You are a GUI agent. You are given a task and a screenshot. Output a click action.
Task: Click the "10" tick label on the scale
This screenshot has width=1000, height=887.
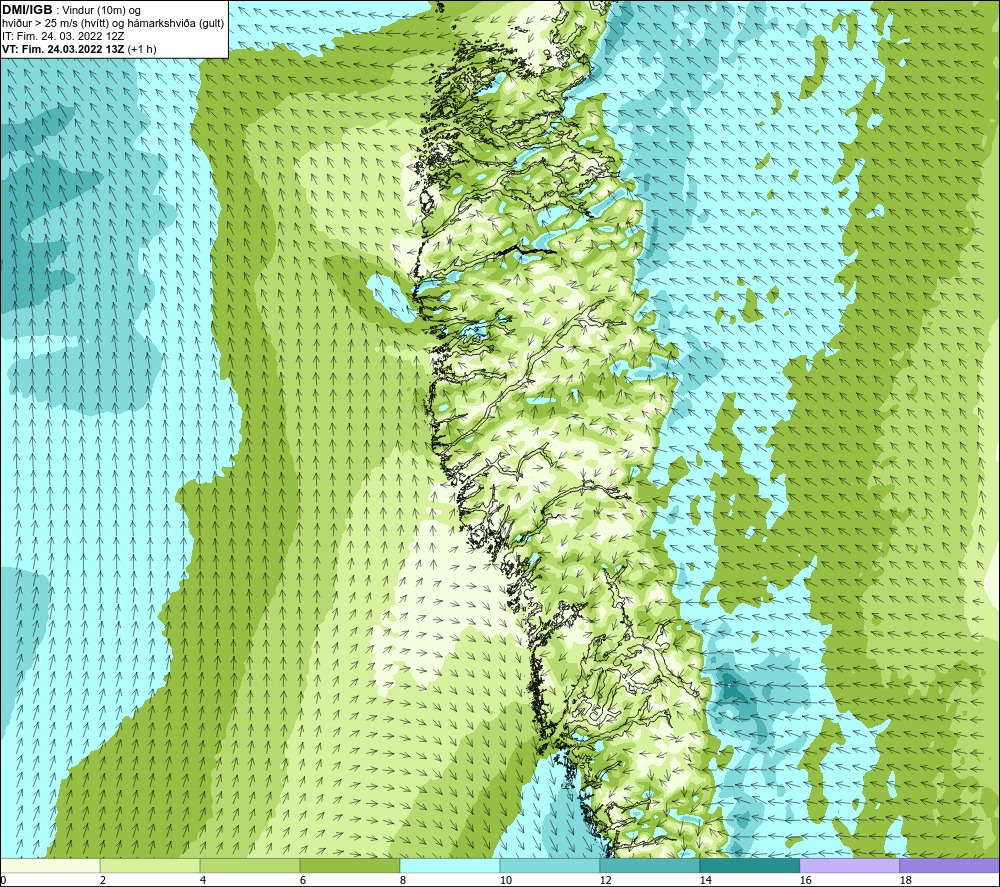[506, 881]
